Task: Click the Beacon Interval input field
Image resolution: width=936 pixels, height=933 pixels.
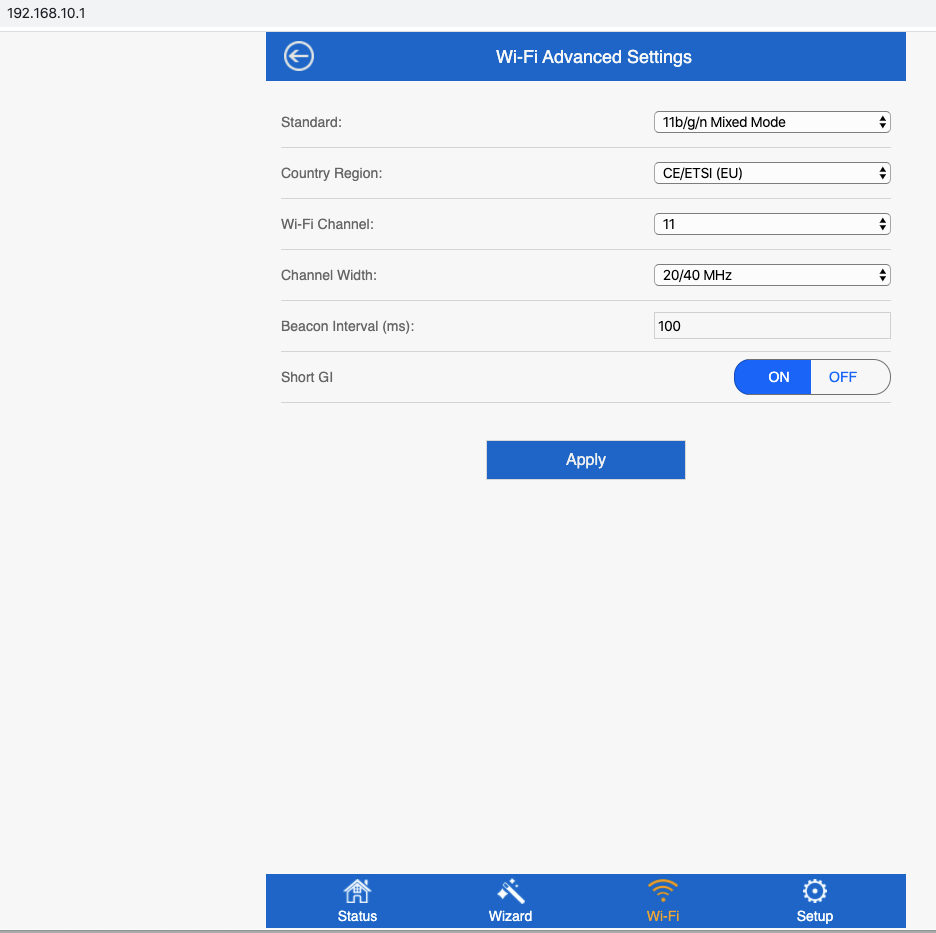Action: [772, 326]
